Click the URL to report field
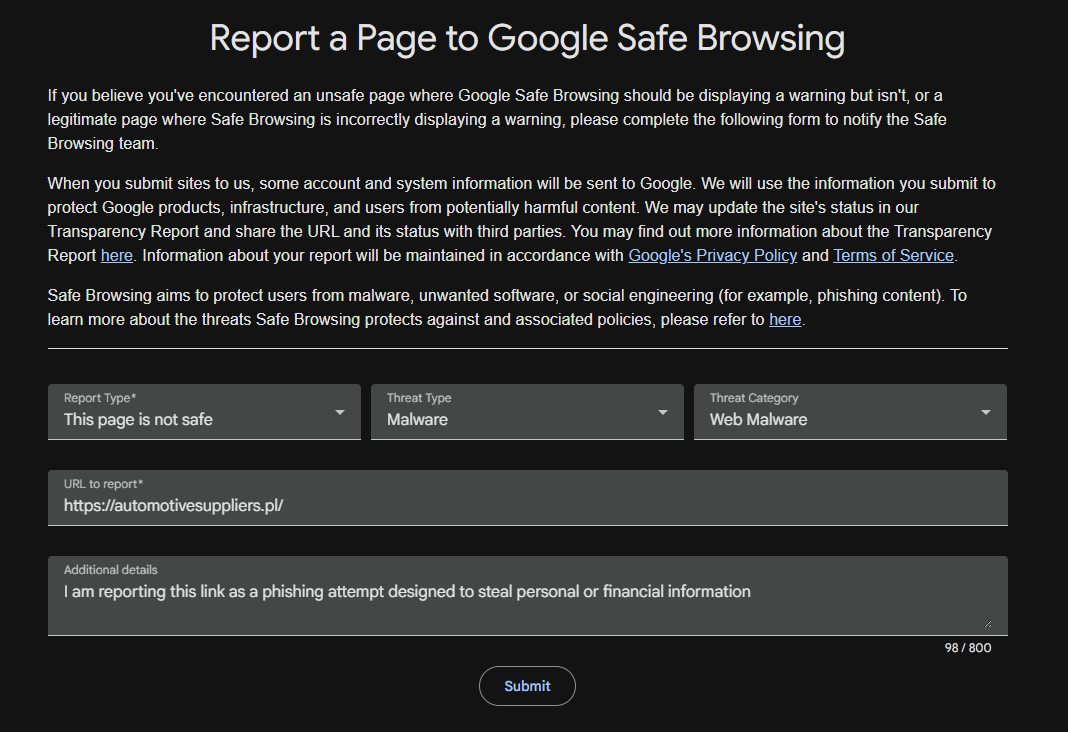 (x=528, y=498)
